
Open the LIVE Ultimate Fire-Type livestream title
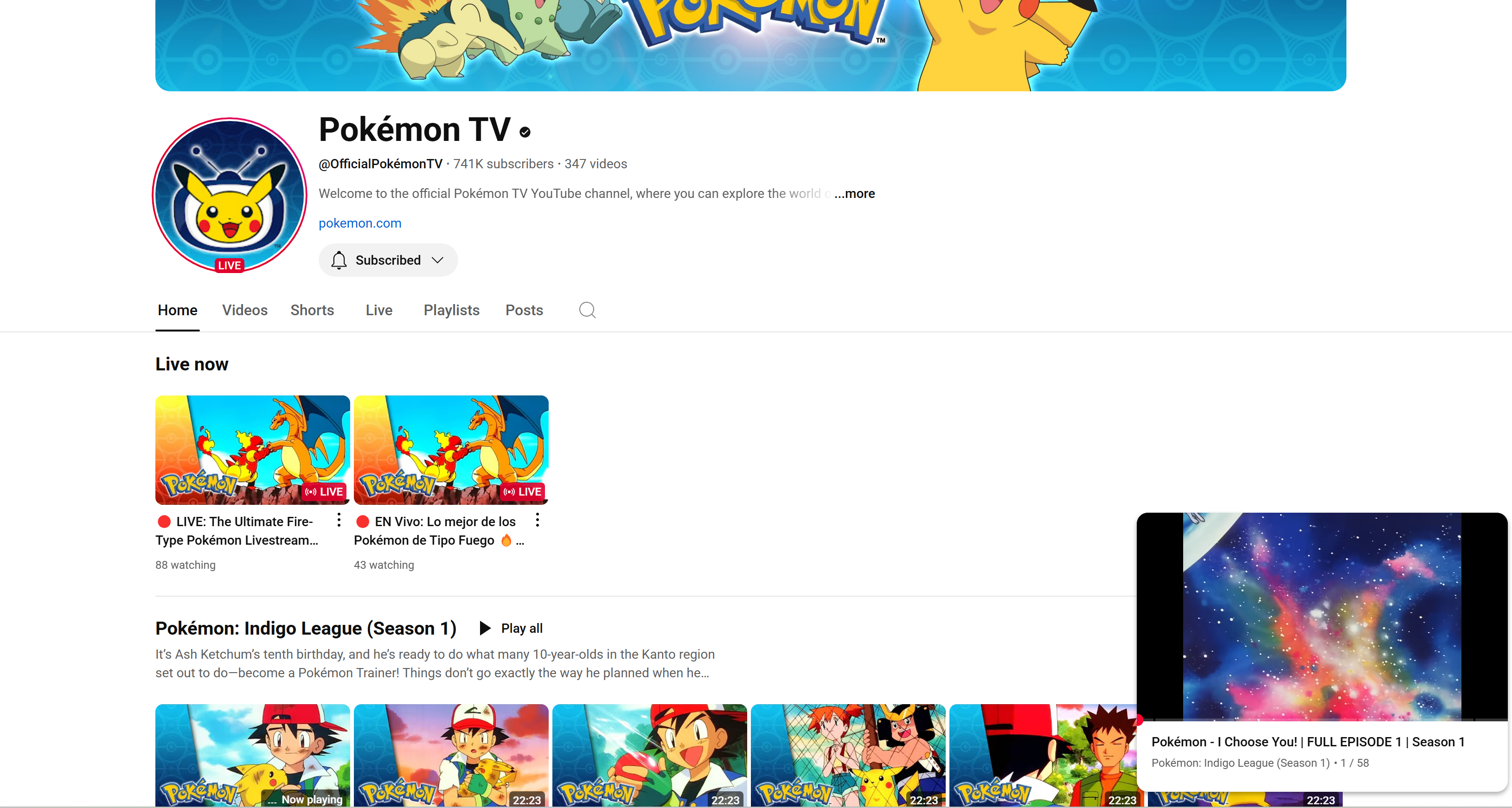[x=237, y=530]
